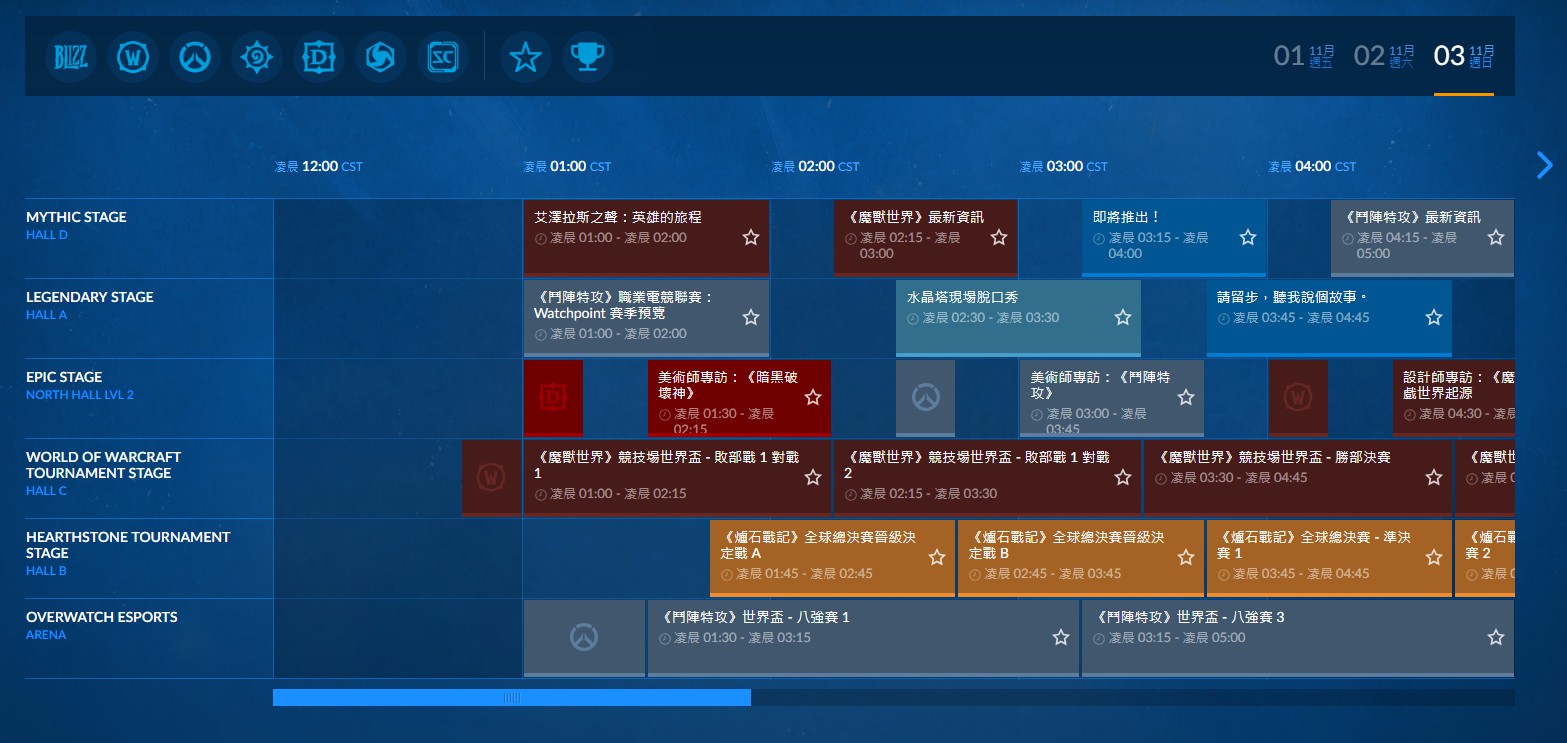Filter schedule by World of Warcraft icon
This screenshot has height=743, width=1567.
[x=133, y=57]
